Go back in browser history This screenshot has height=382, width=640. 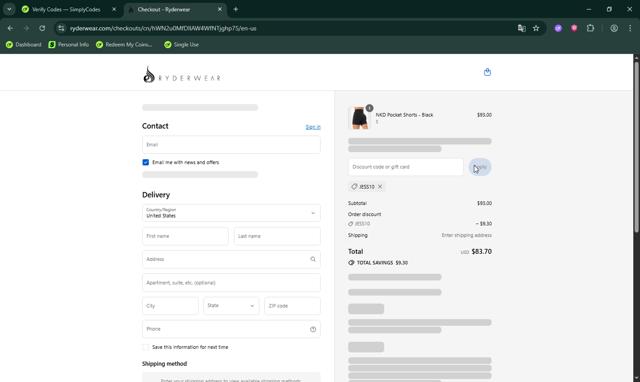[10, 28]
